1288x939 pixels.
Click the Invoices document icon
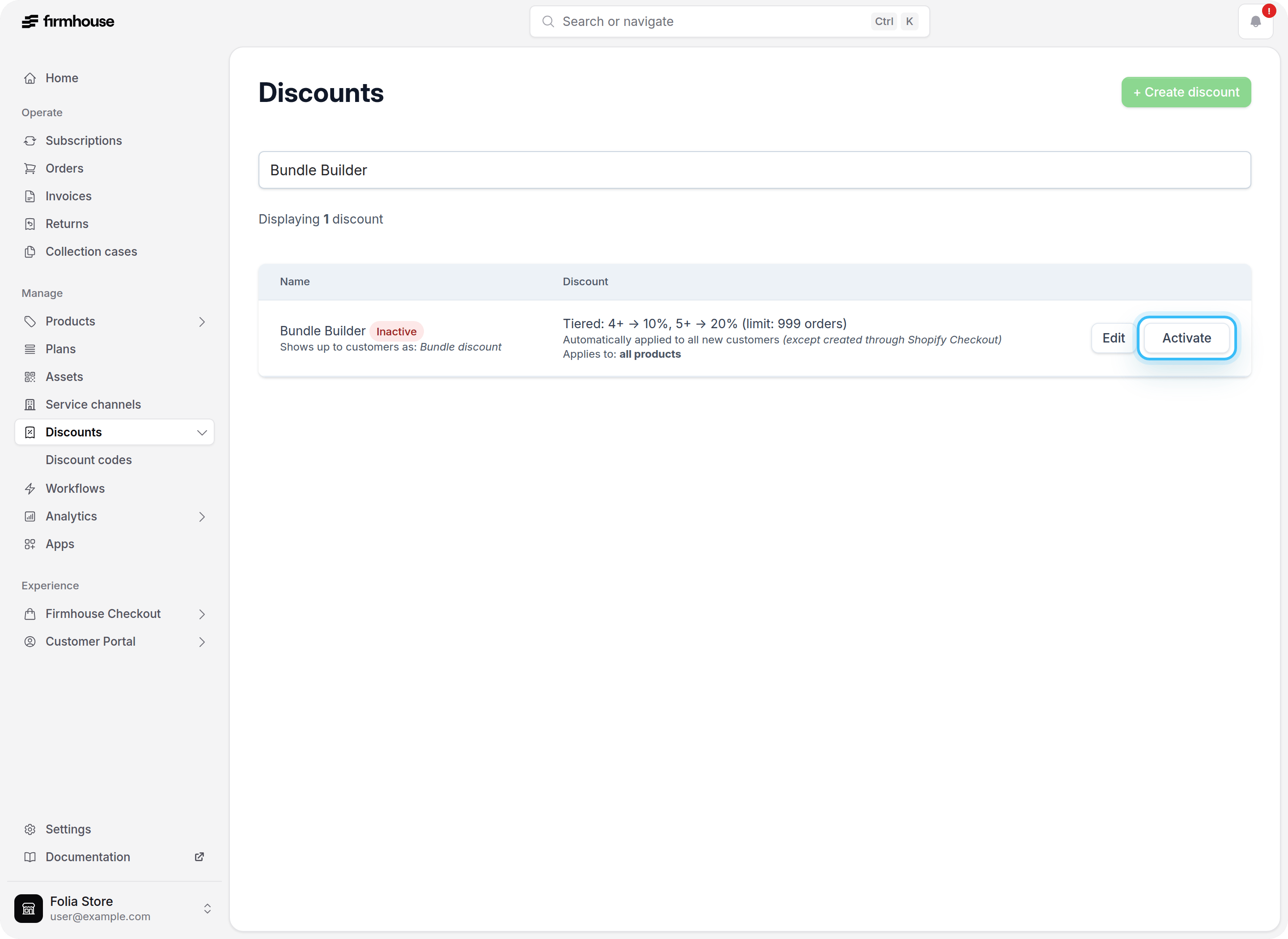pyautogui.click(x=30, y=197)
